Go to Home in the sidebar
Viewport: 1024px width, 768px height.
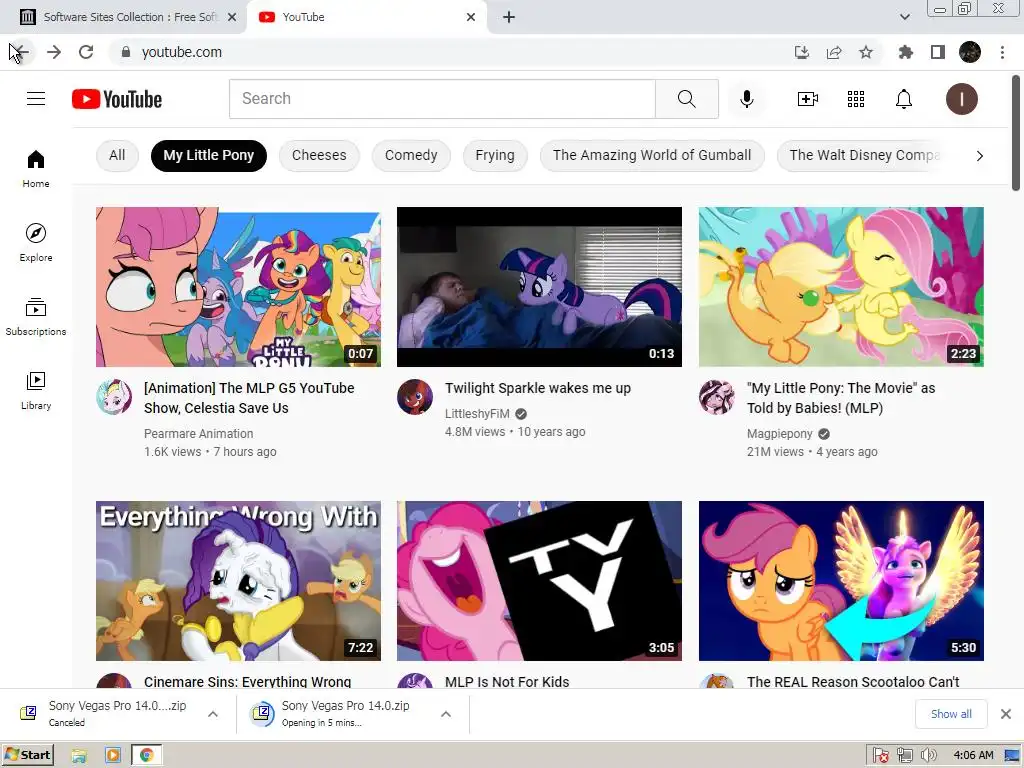tap(36, 168)
